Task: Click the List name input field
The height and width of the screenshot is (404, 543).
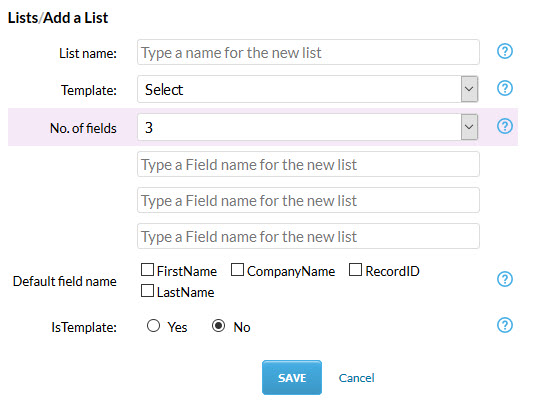Action: tap(308, 52)
